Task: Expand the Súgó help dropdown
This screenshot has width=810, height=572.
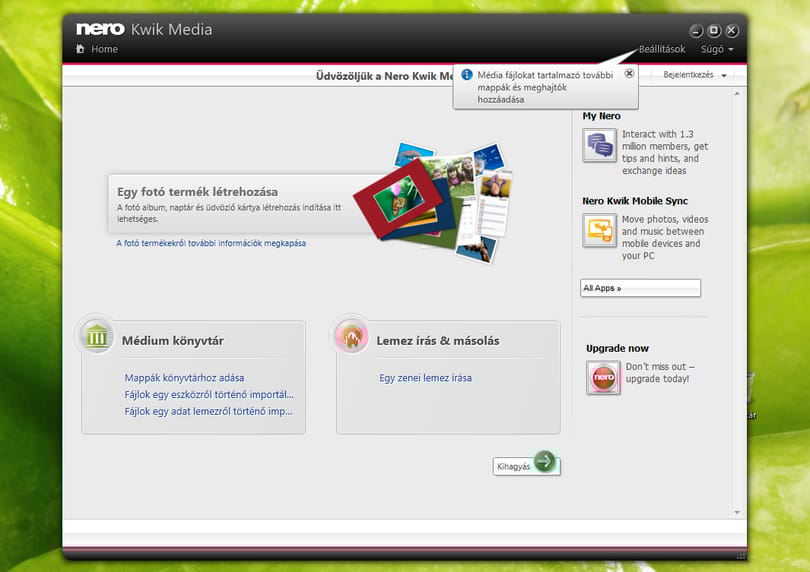Action: [717, 49]
